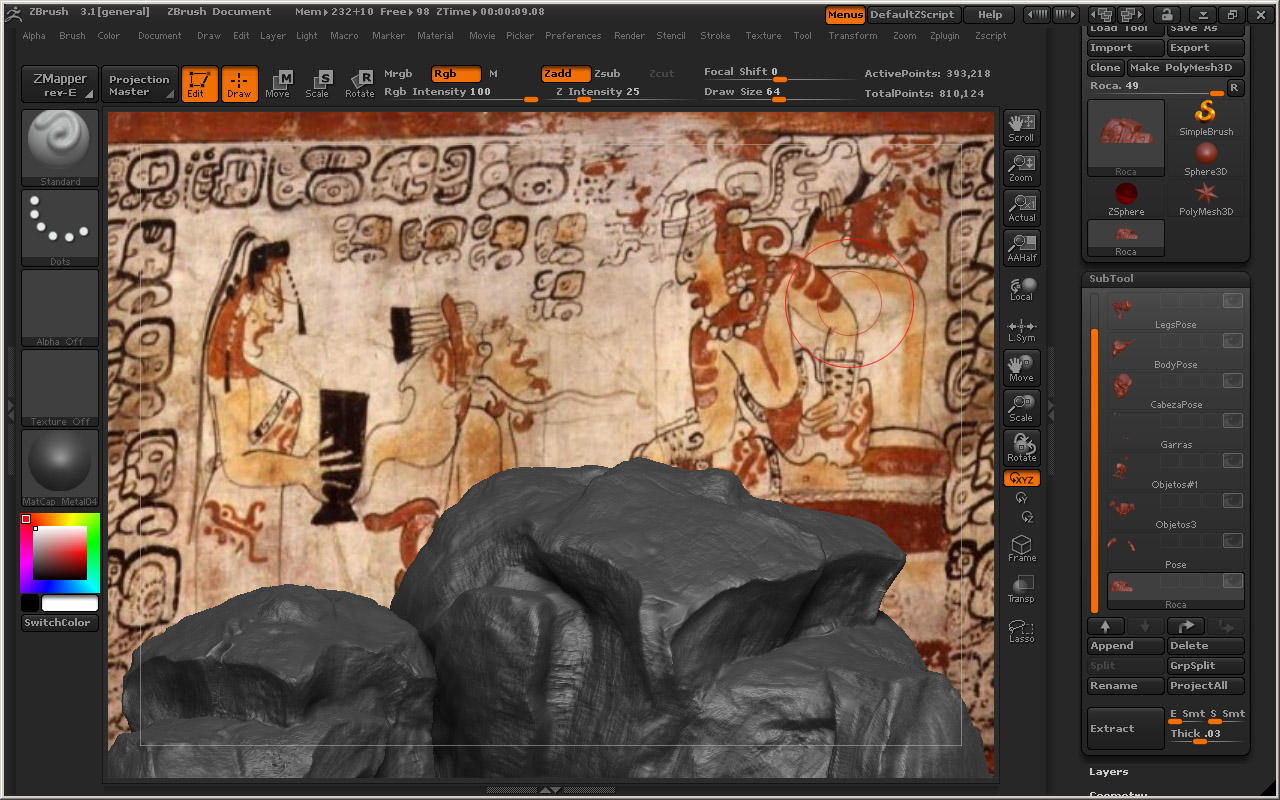
Task: Toggle the Mrgb paint mode
Action: point(398,74)
